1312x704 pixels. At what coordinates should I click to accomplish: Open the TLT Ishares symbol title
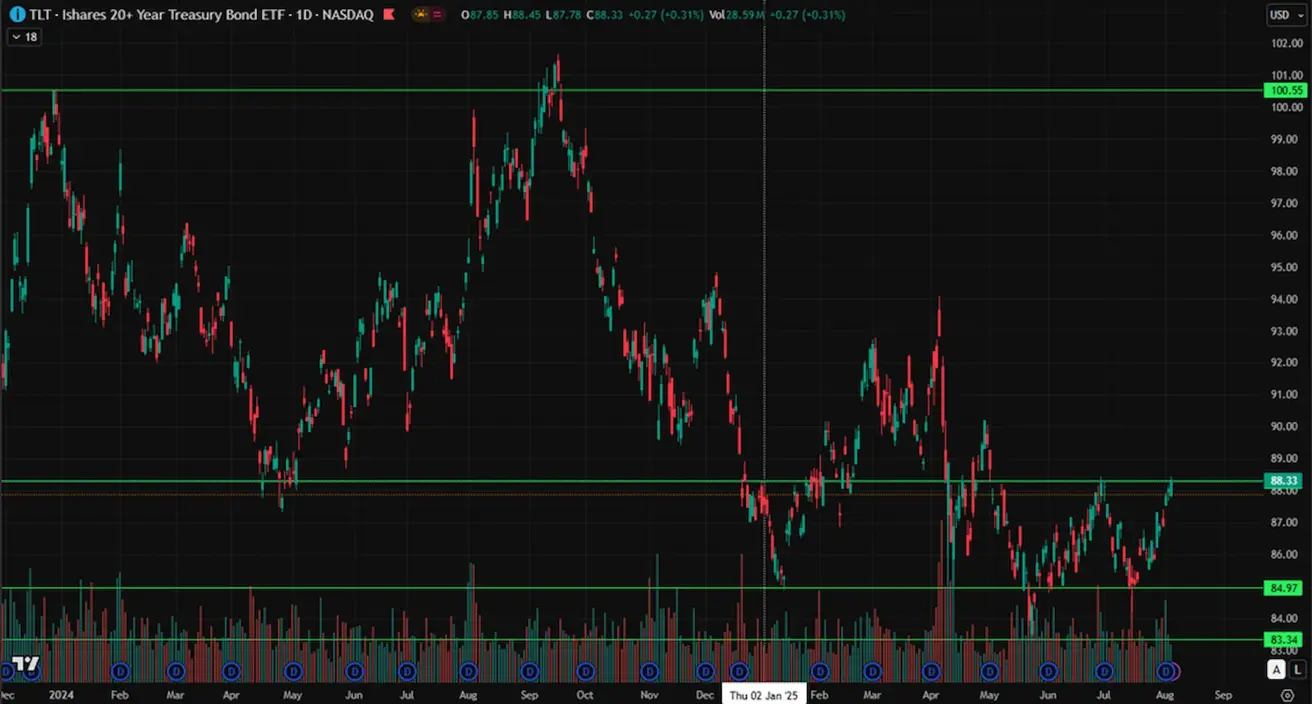click(201, 15)
